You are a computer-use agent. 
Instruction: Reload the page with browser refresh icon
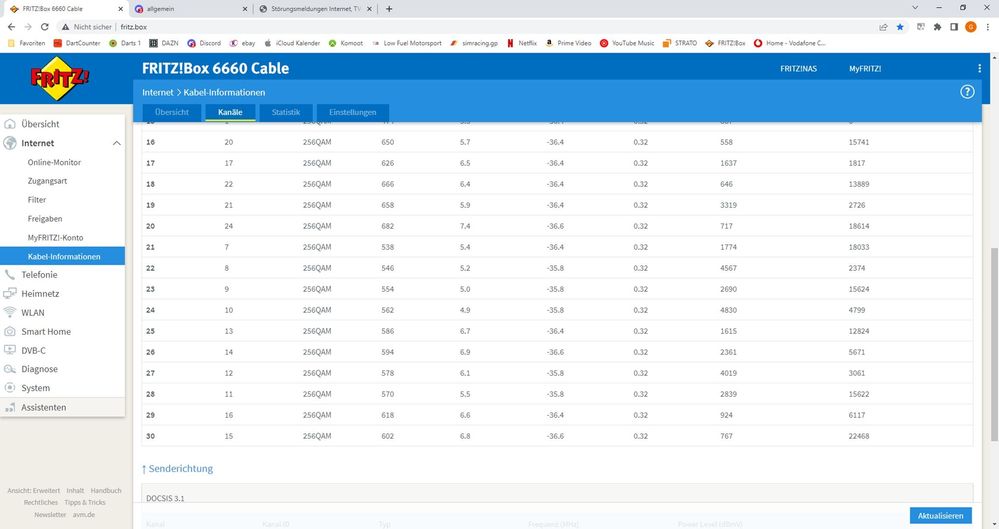(x=45, y=27)
